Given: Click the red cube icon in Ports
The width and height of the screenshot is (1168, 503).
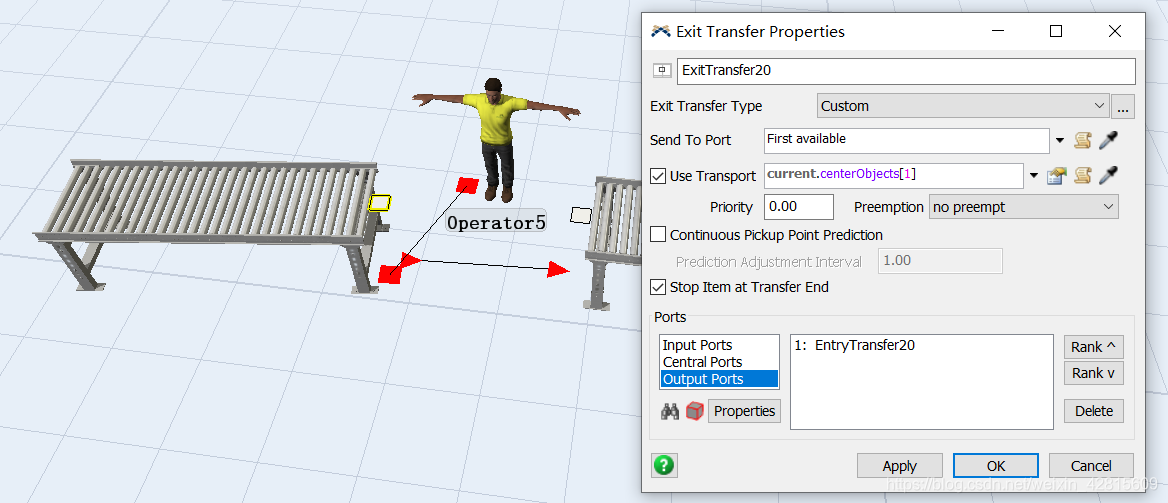Looking at the screenshot, I should pyautogui.click(x=694, y=411).
